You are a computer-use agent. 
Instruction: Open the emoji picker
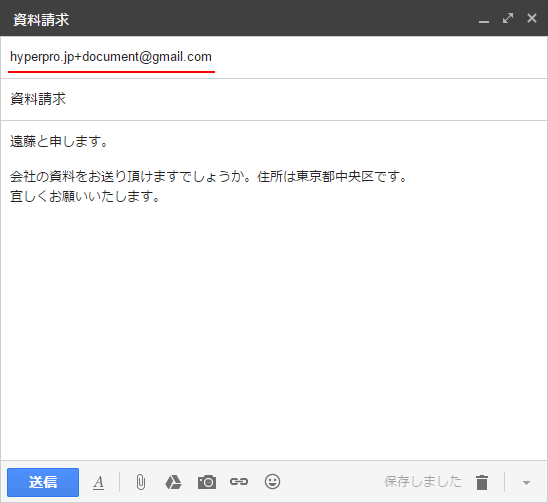pos(272,482)
